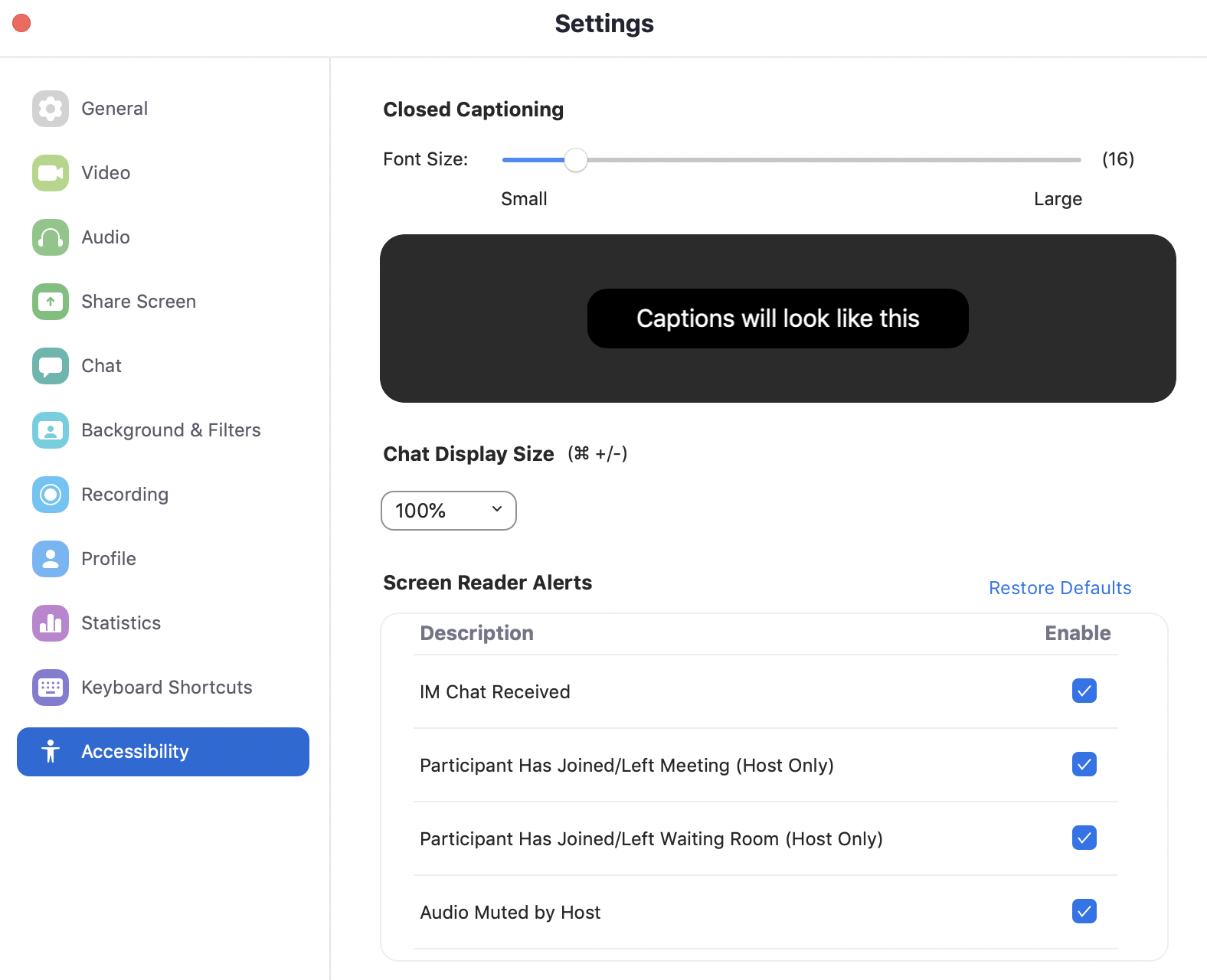Screen dimensions: 1207x980
Task: Open the Statistics bar chart icon
Action: click(x=51, y=623)
